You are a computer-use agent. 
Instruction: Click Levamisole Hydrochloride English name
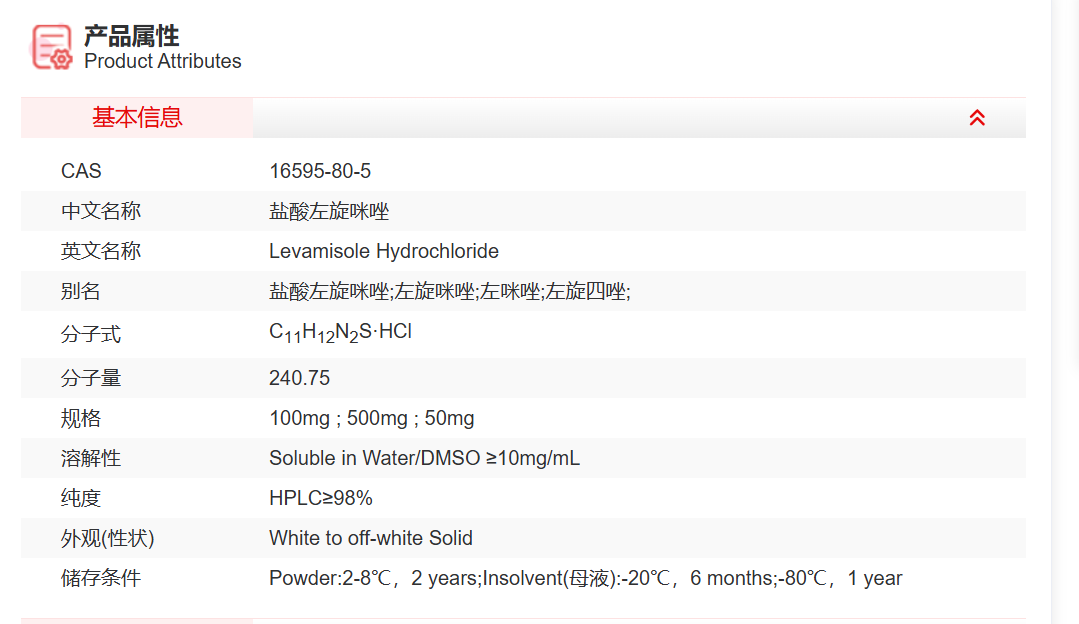click(383, 251)
